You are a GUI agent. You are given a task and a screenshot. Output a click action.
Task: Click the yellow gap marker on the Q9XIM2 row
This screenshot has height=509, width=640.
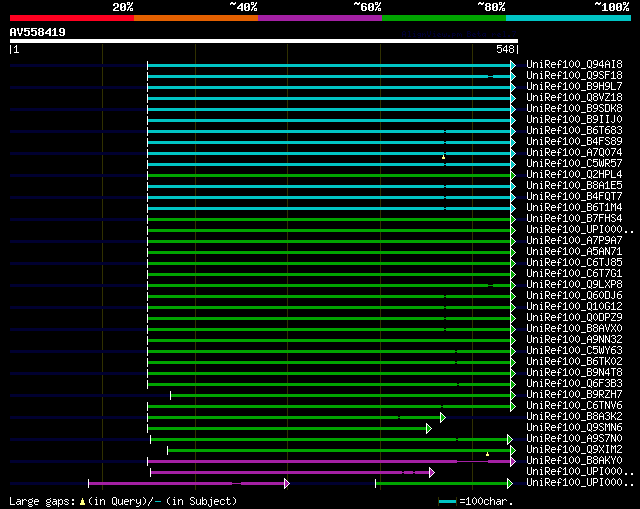tap(488, 454)
